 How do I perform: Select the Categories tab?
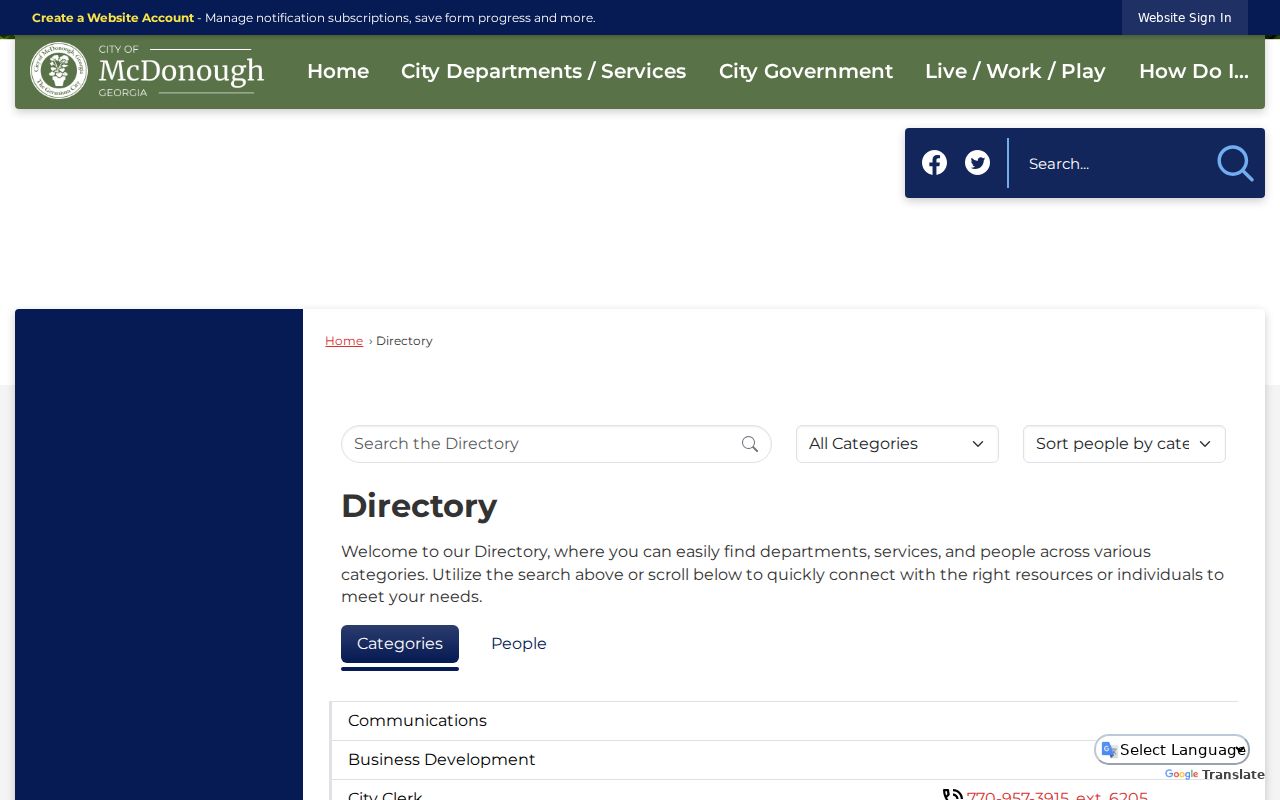(x=400, y=644)
